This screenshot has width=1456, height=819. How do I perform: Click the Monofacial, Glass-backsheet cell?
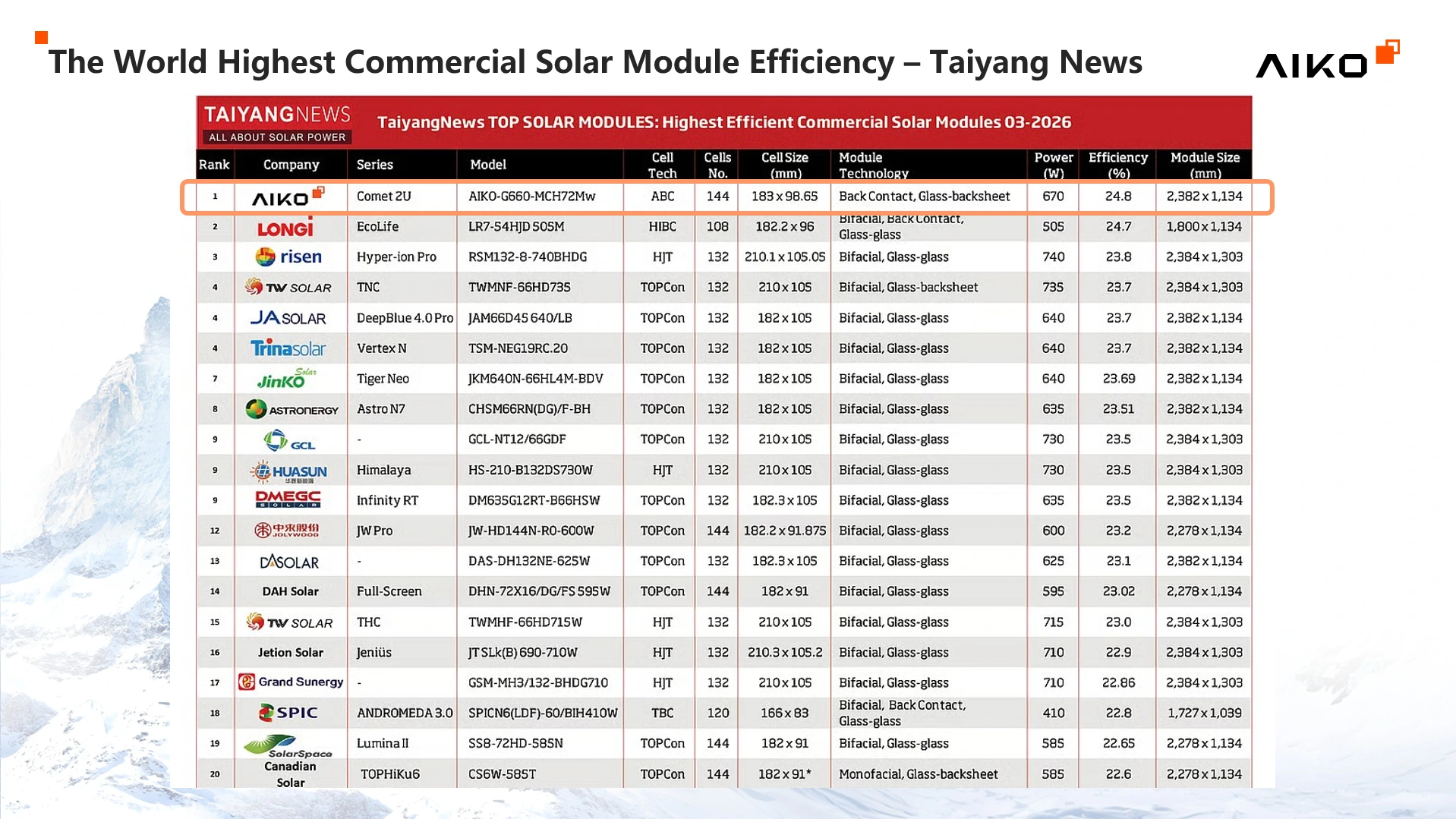click(x=918, y=774)
